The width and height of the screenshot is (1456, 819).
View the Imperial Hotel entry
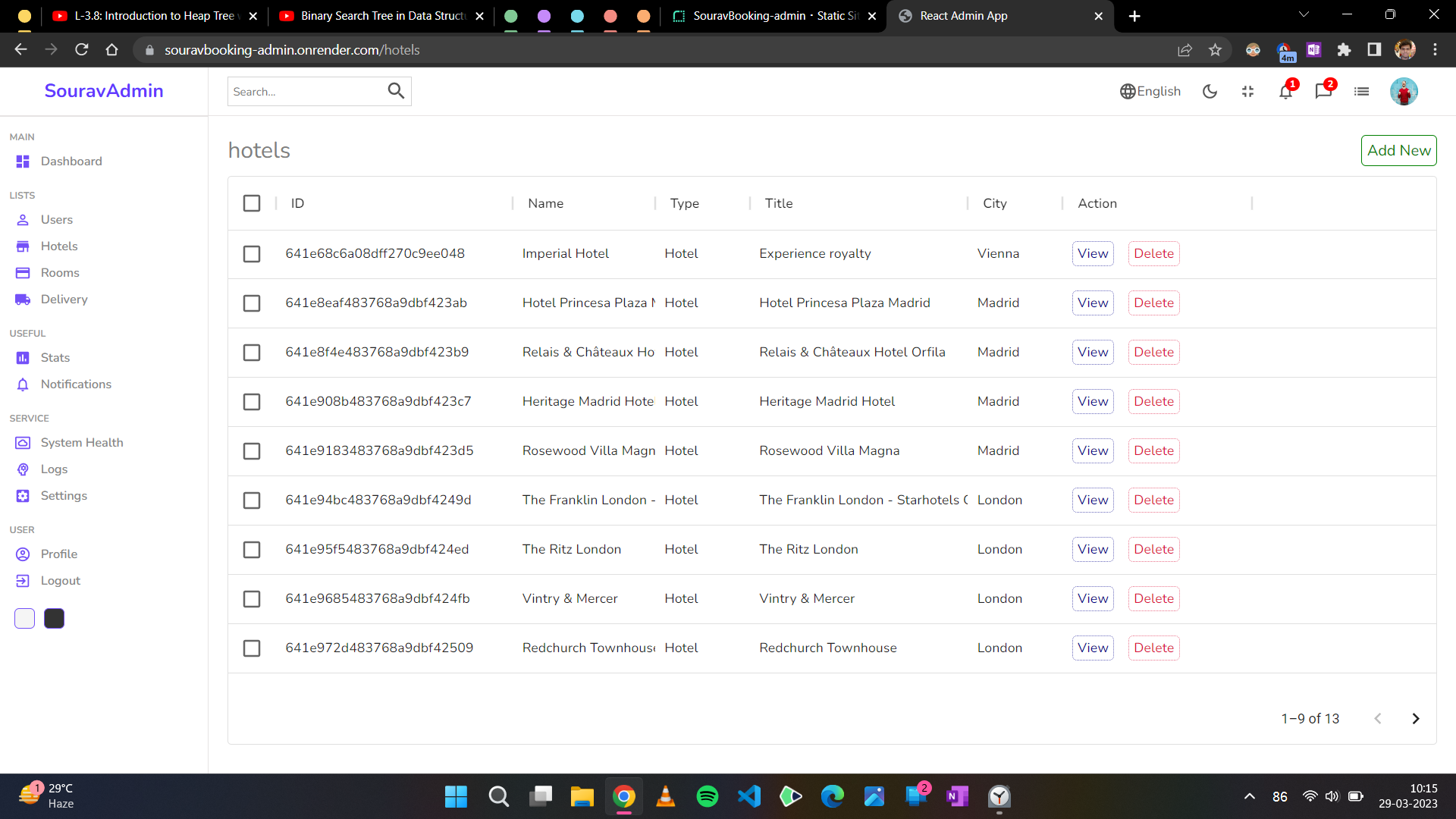(x=1093, y=253)
